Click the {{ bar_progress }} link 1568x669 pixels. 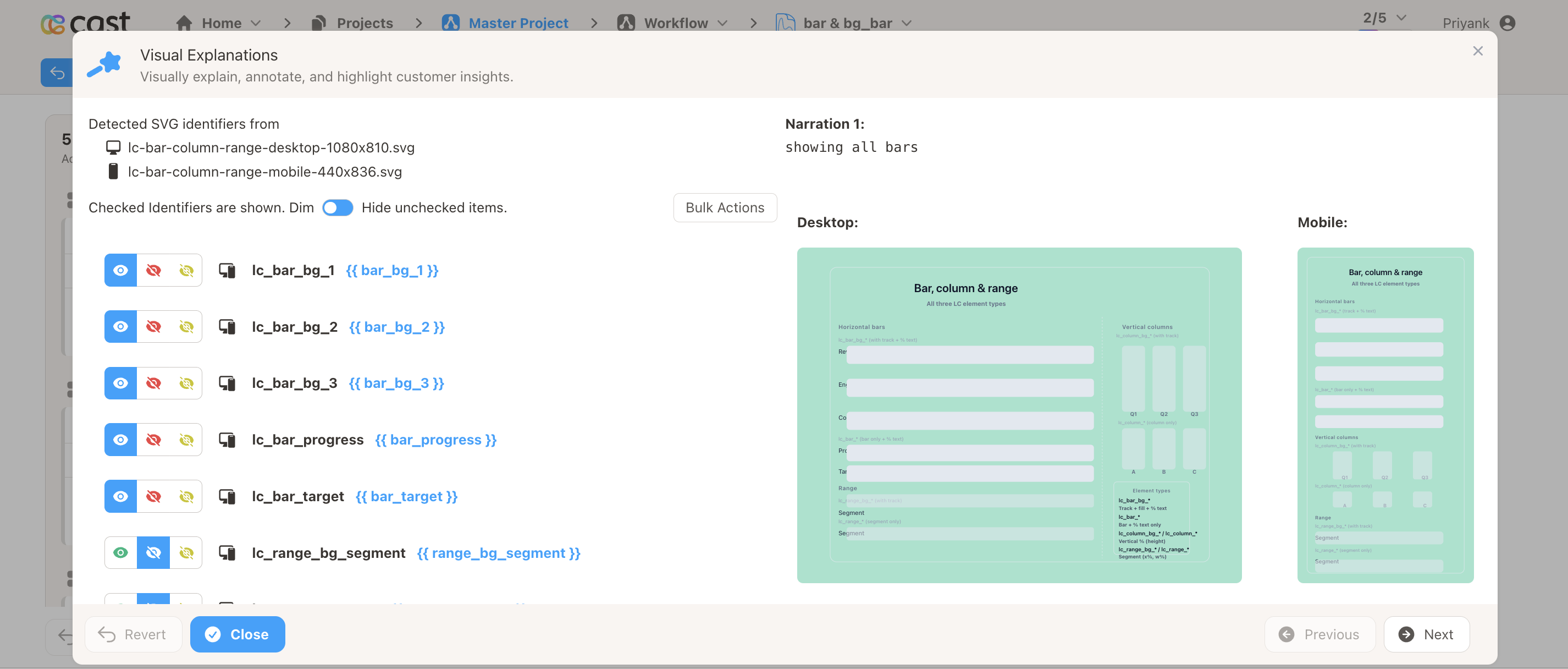click(x=436, y=439)
